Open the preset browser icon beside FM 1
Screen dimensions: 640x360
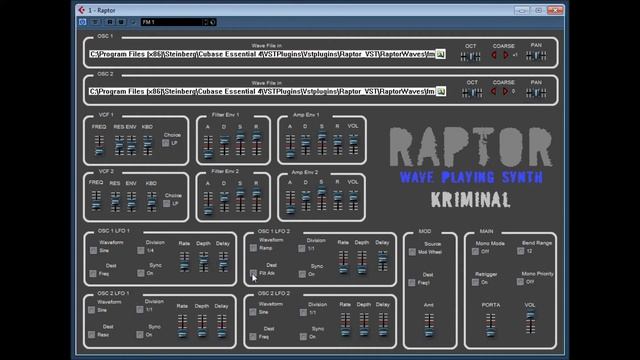pos(213,22)
